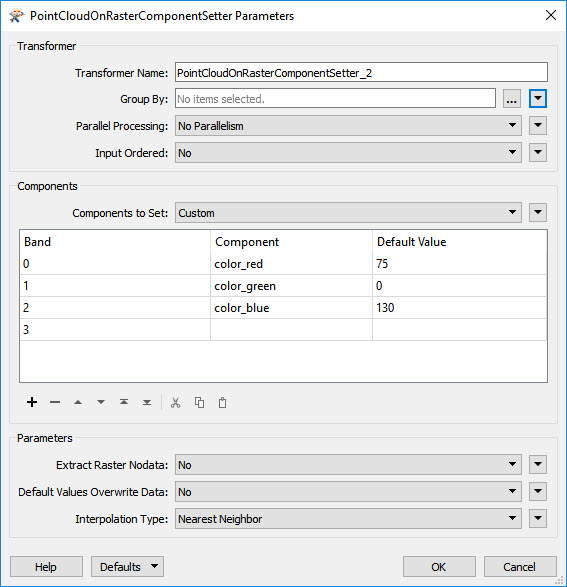Open Components to Set dropdown

[348, 213]
